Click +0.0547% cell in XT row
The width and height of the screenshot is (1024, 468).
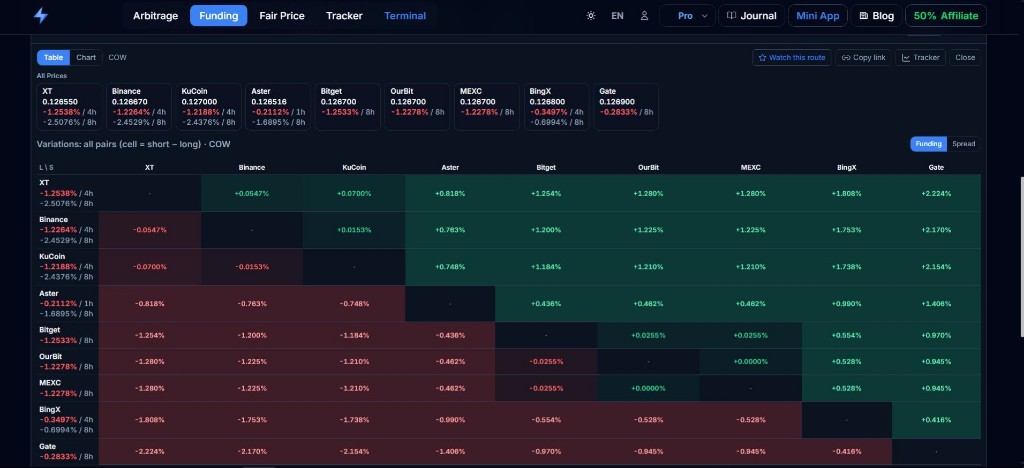pyautogui.click(x=251, y=193)
